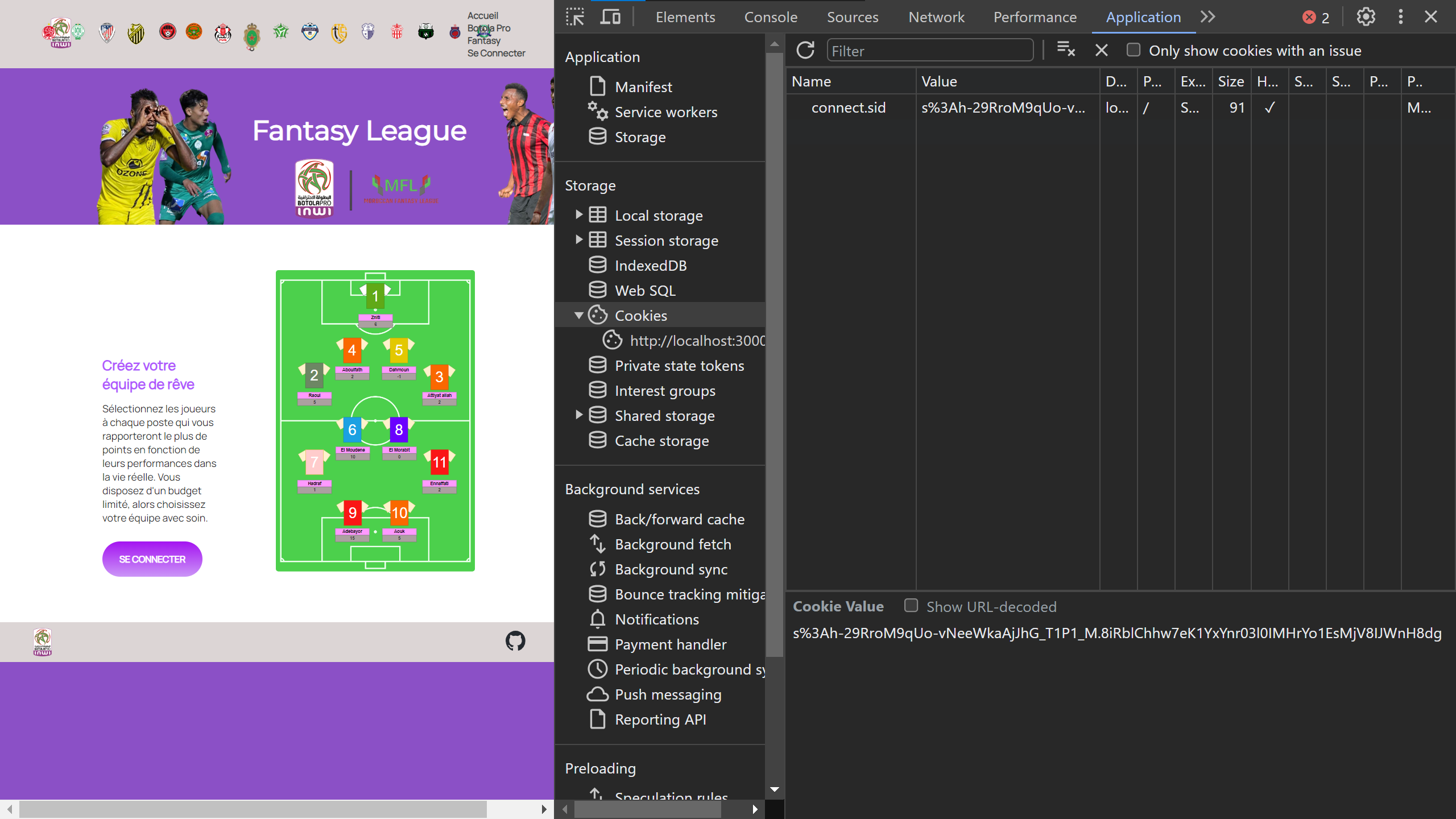The height and width of the screenshot is (819, 1456).
Task: Click the inspect element picker icon
Action: (x=575, y=17)
